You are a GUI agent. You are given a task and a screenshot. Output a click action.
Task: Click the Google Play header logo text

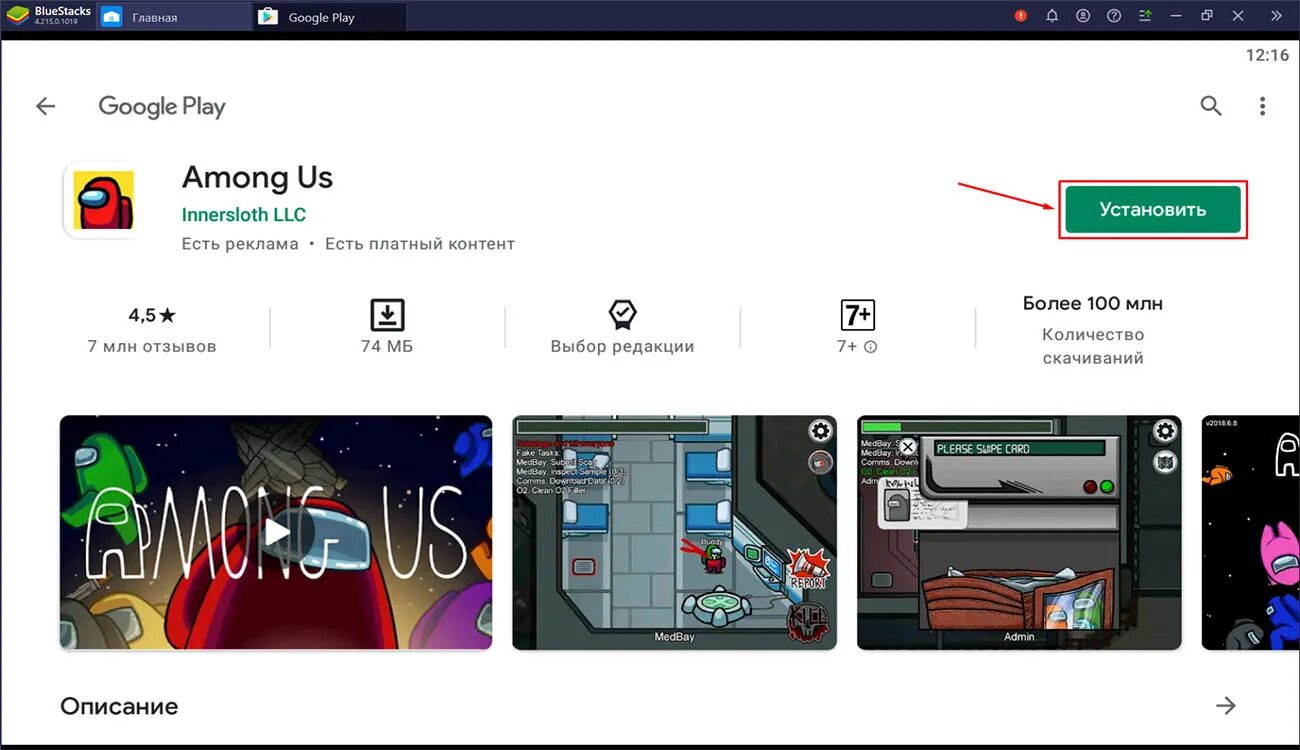coord(162,107)
